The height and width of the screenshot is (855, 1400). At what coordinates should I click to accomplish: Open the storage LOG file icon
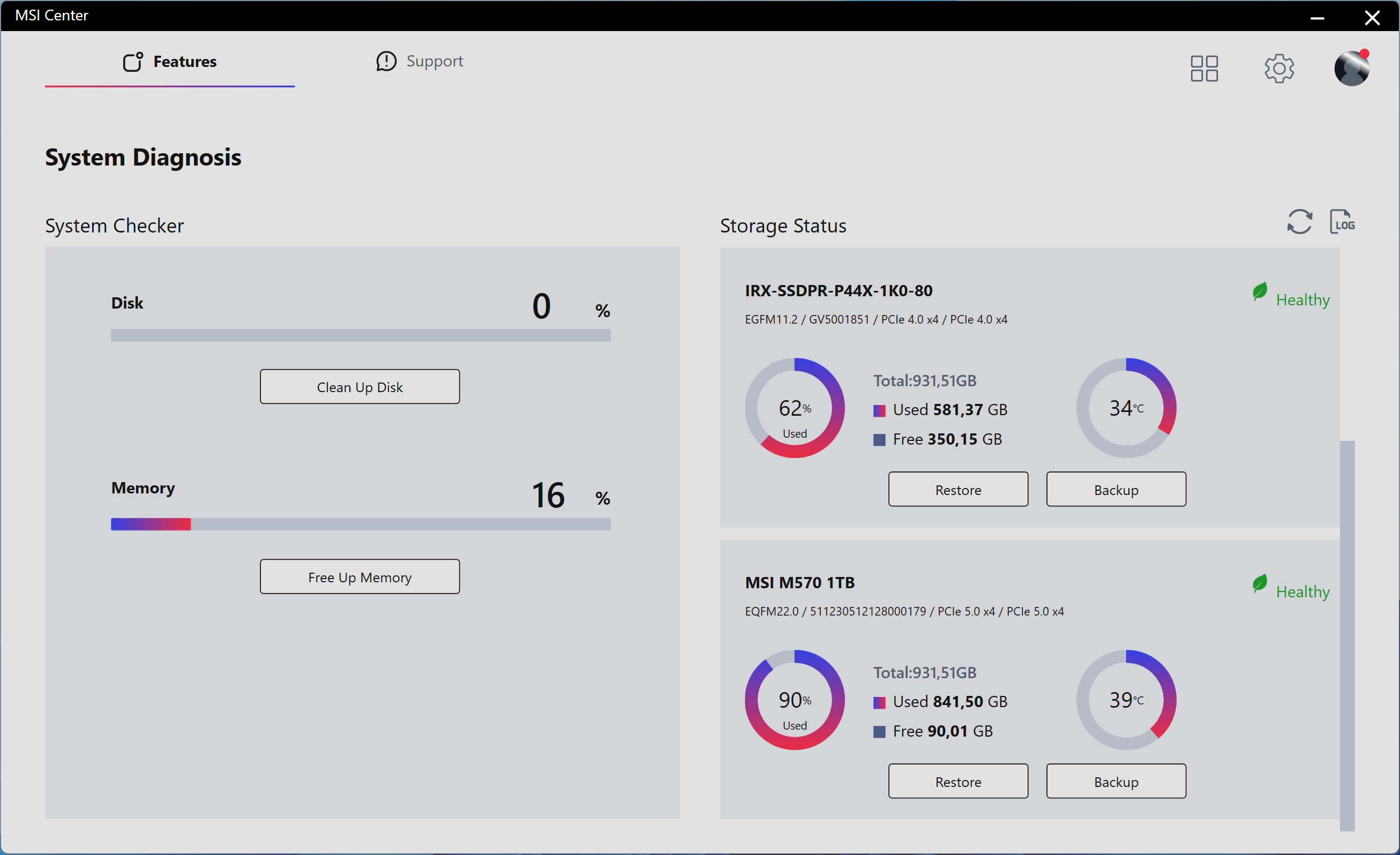coord(1342,221)
